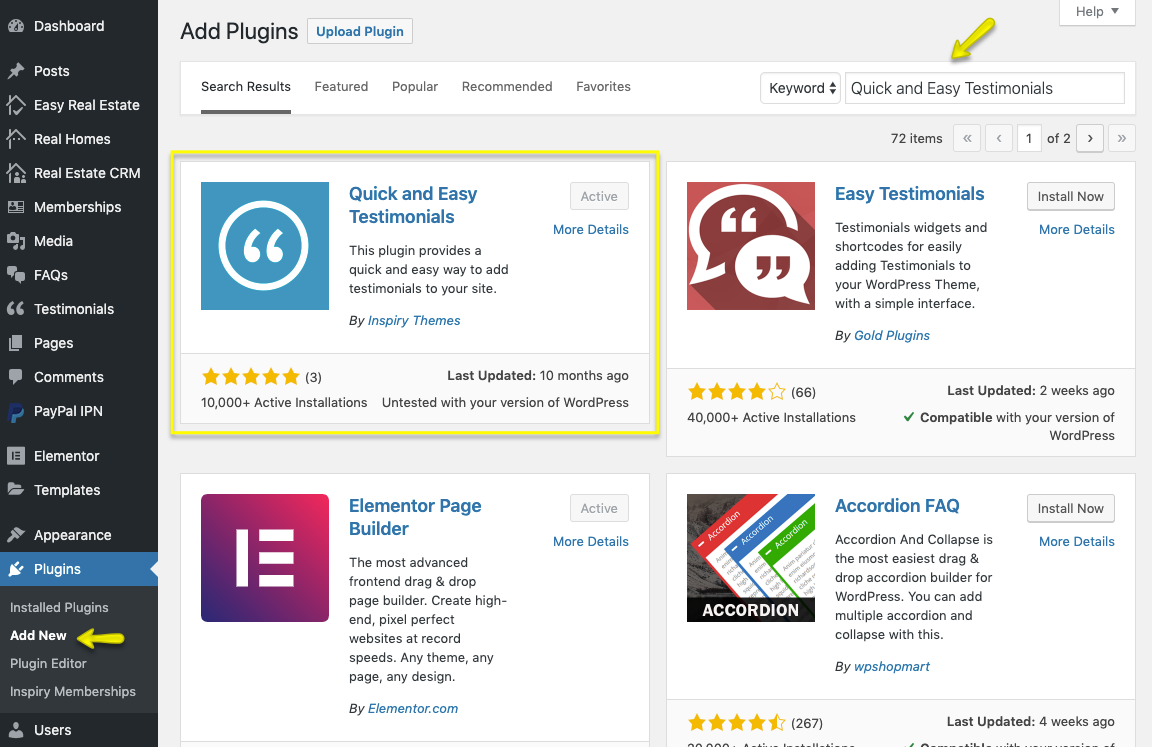The width and height of the screenshot is (1152, 747).
Task: Open More Details for Accordion FAQ
Action: (1076, 541)
